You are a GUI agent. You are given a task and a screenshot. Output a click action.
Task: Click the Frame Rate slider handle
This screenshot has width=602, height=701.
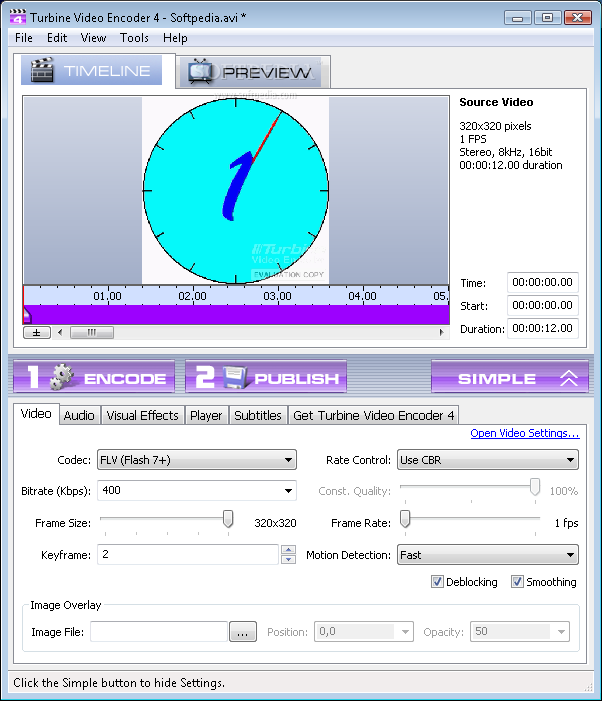(x=405, y=519)
